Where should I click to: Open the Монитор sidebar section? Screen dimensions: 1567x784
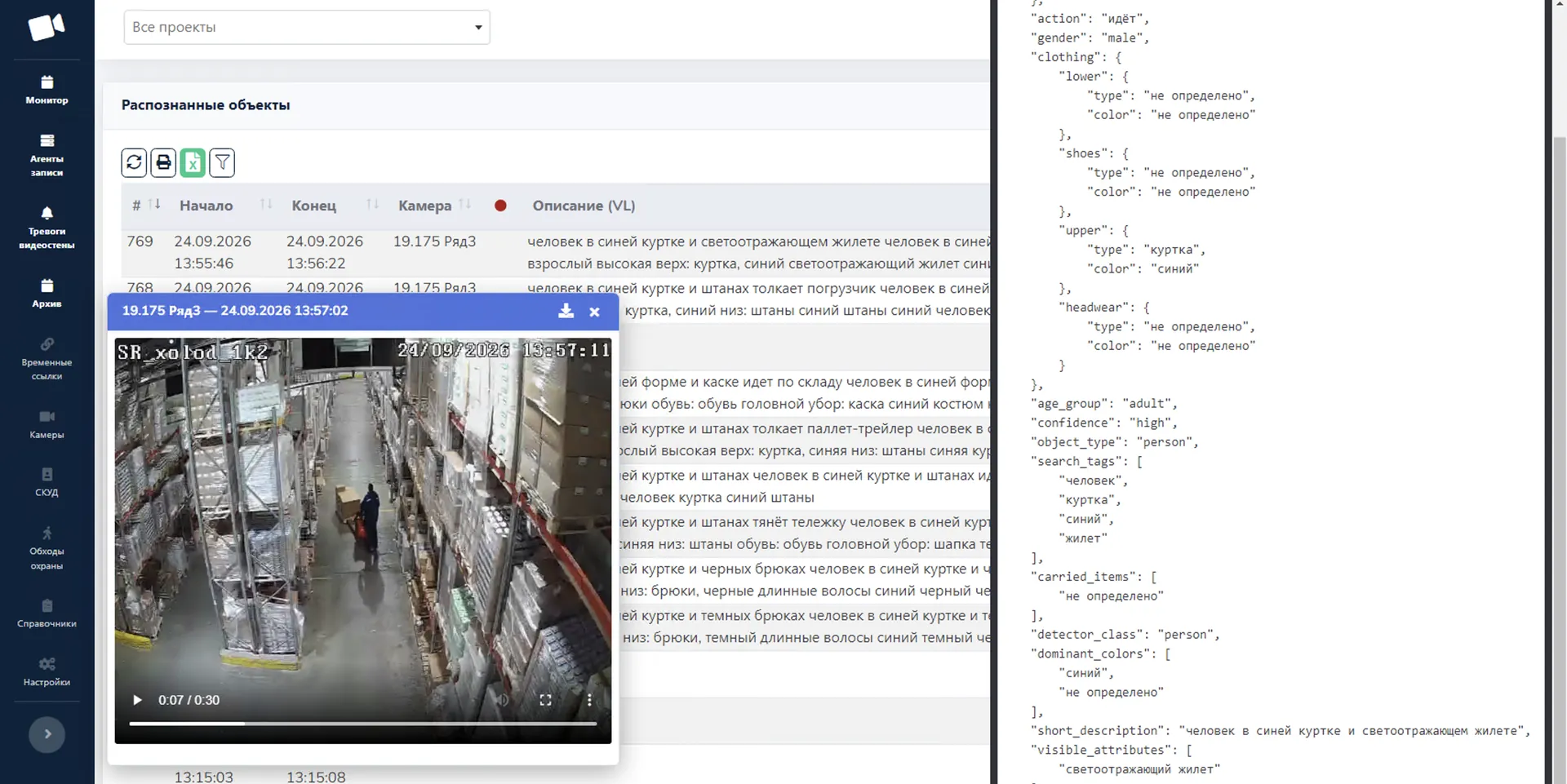coord(47,90)
